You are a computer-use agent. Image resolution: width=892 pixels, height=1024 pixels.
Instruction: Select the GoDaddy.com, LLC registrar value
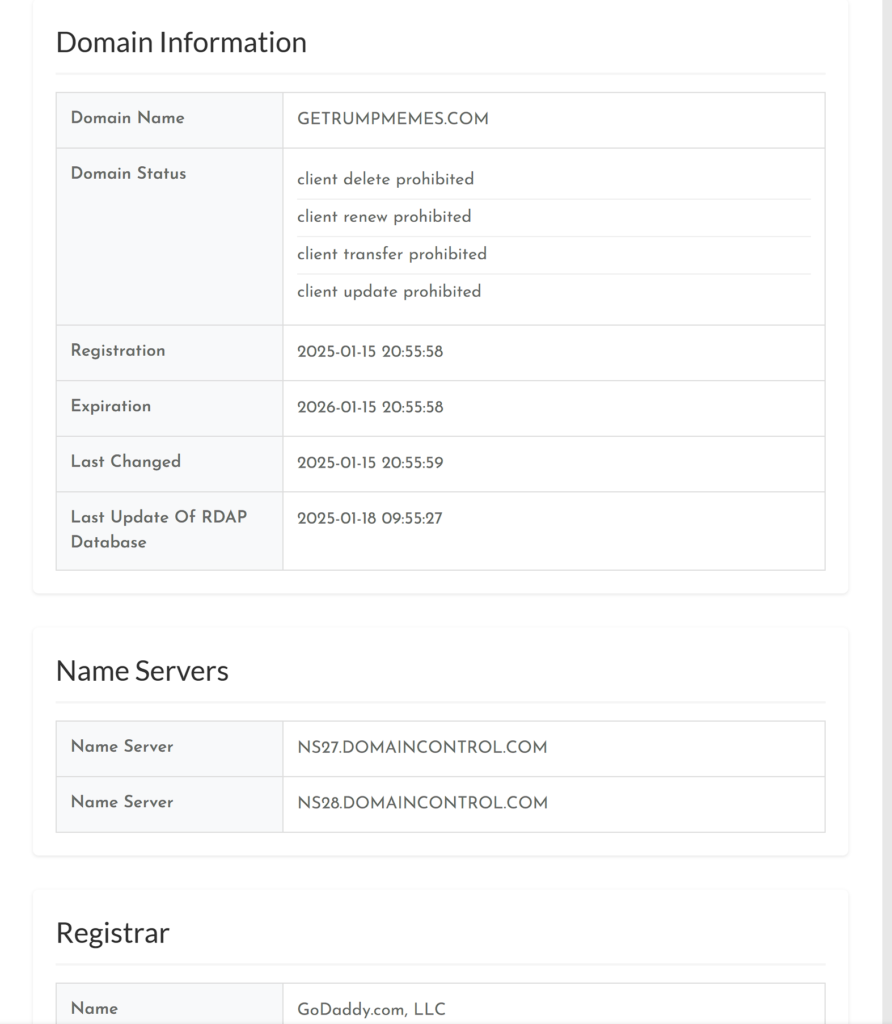pyautogui.click(x=371, y=1010)
